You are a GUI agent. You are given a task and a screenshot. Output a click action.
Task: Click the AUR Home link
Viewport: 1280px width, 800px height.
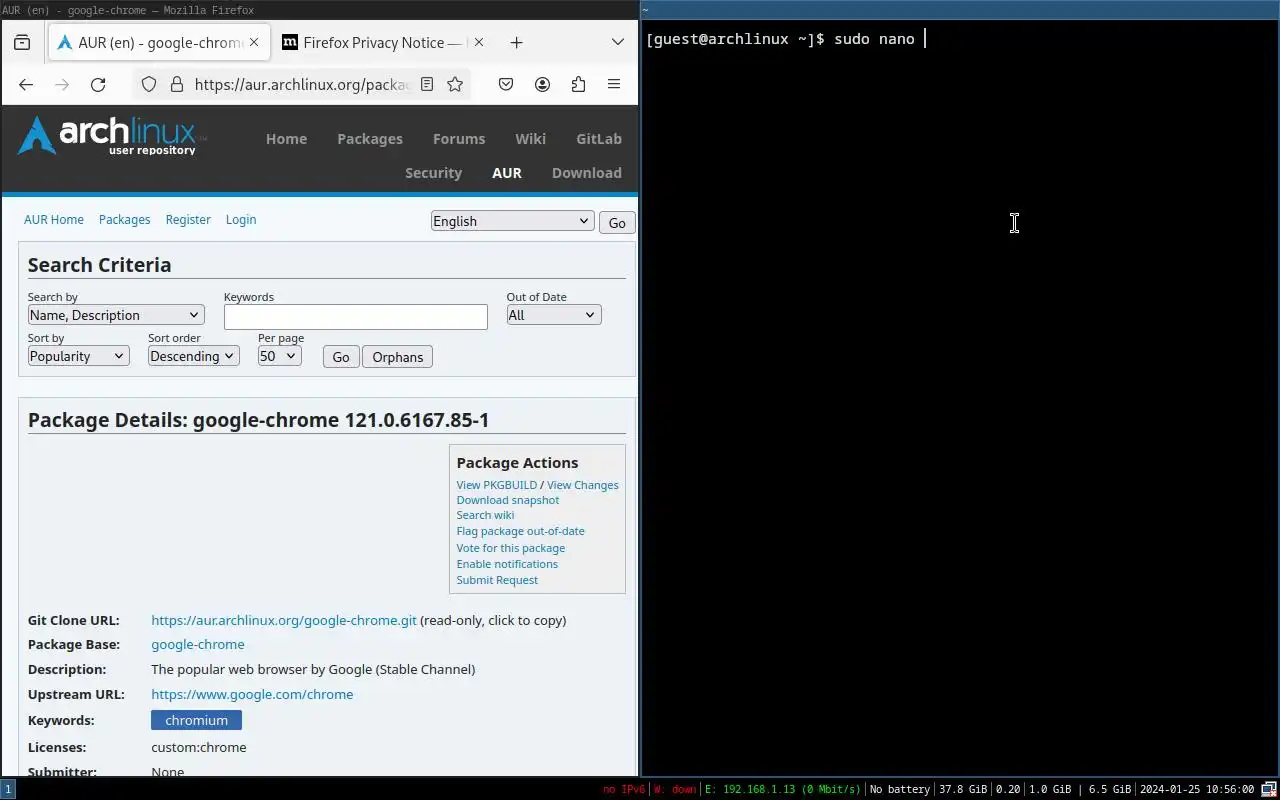[54, 220]
